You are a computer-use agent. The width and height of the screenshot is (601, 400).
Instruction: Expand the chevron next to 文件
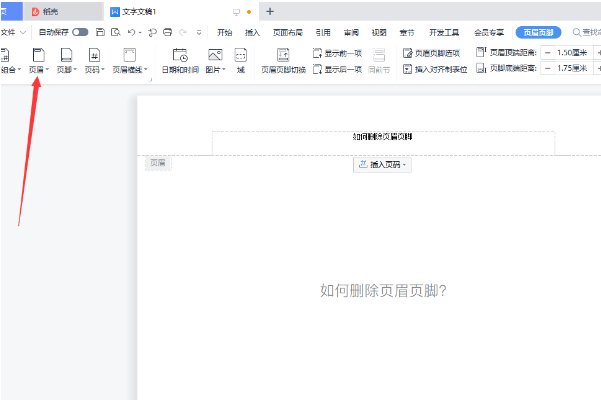click(23, 33)
